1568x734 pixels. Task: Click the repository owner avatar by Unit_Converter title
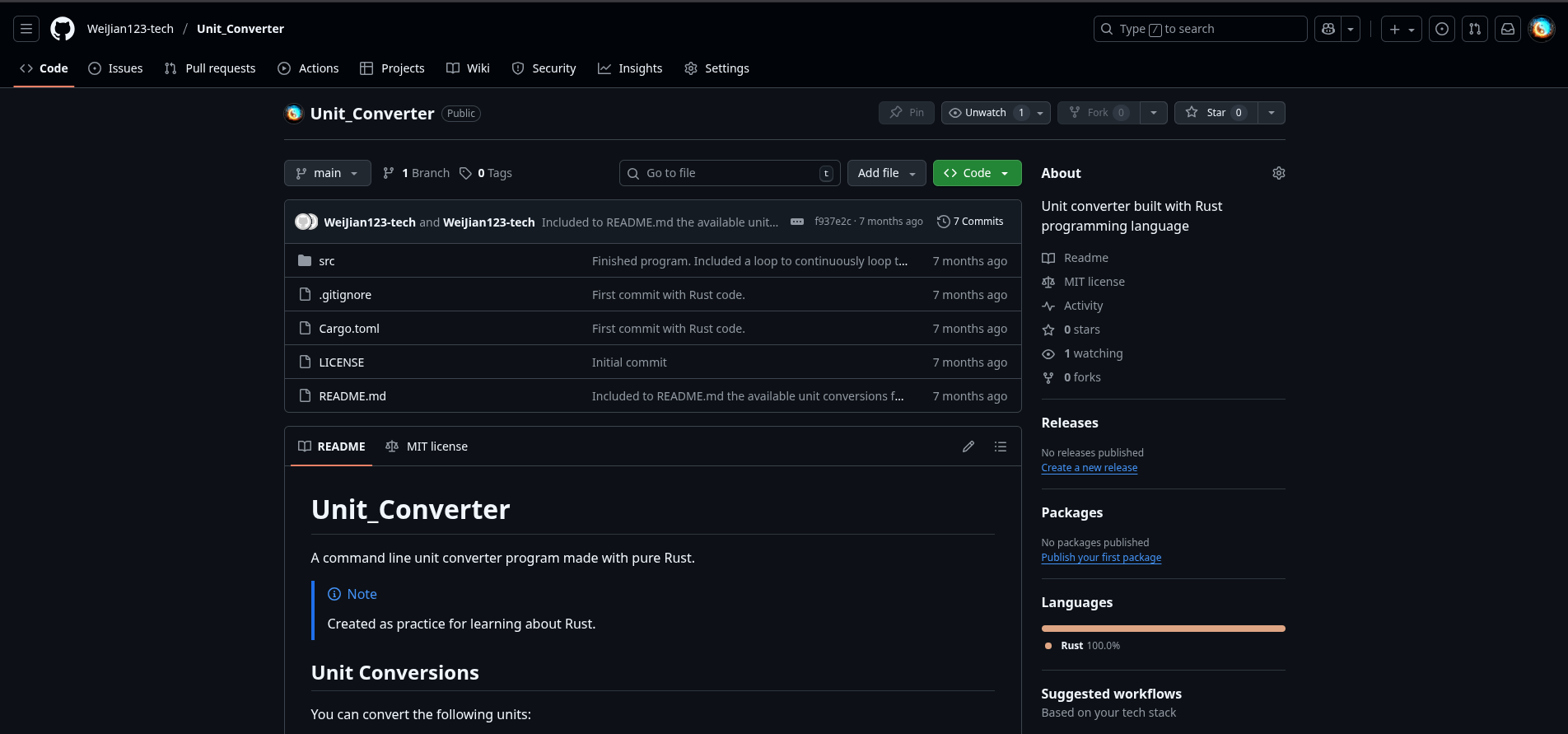[x=294, y=113]
